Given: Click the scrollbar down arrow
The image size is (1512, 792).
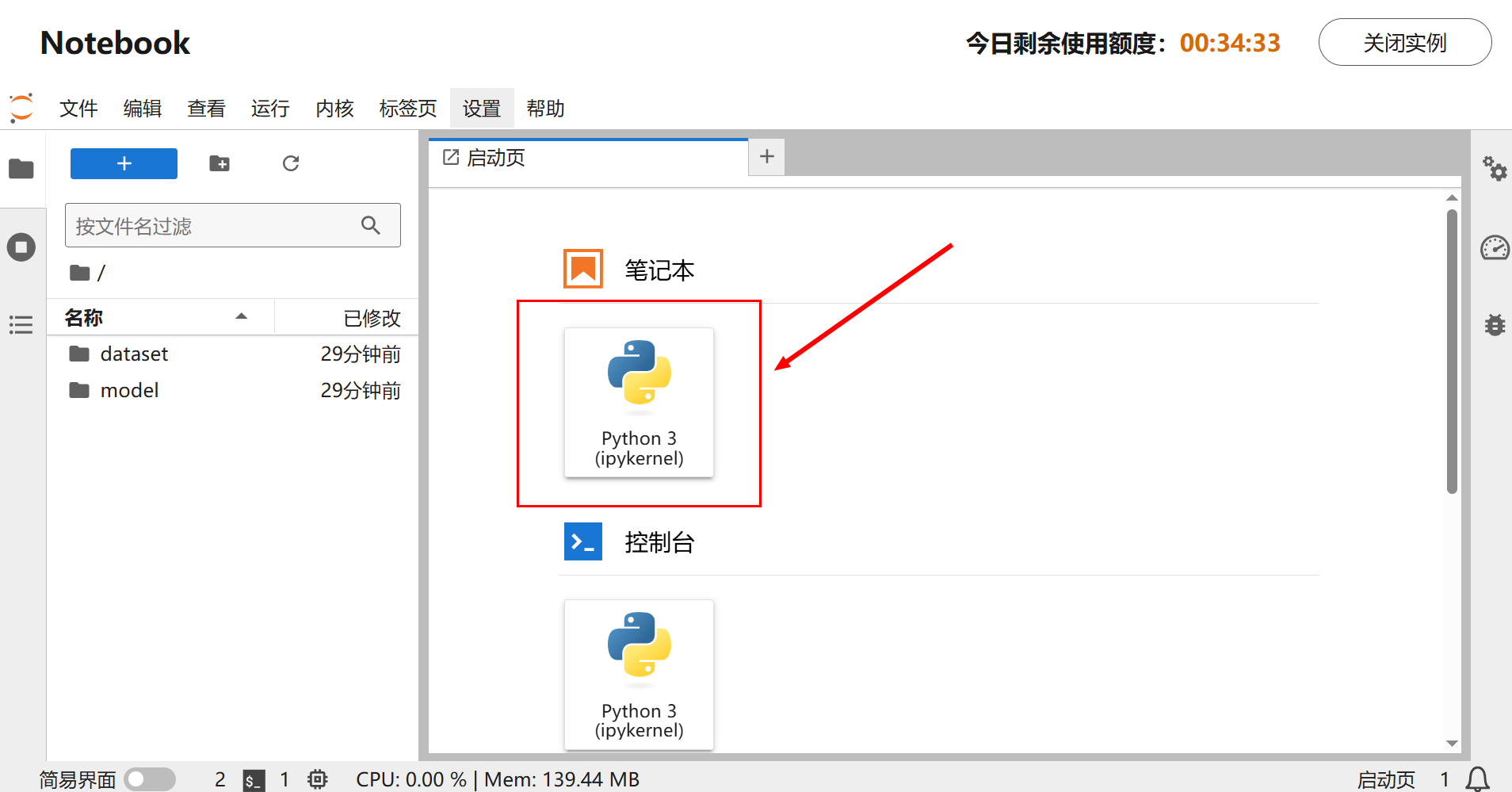Looking at the screenshot, I should pyautogui.click(x=1452, y=744).
